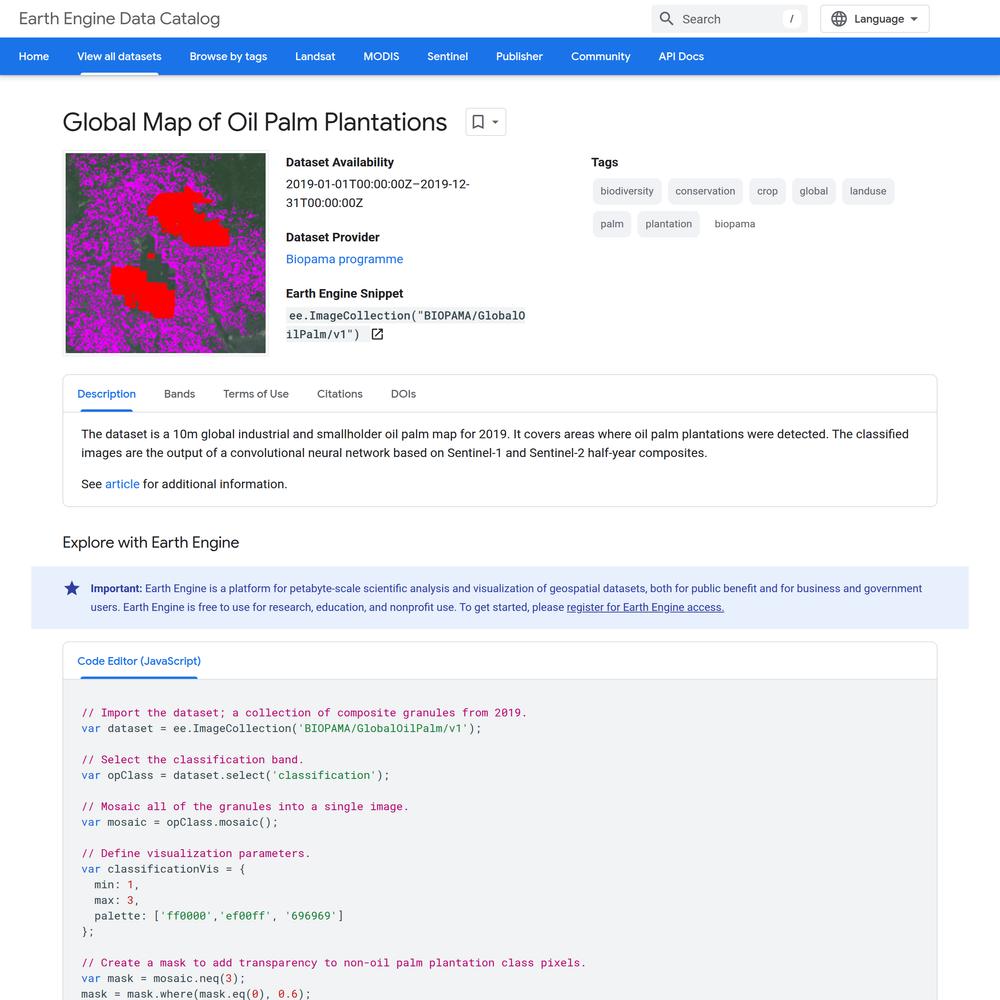1000x1000 pixels.
Task: Click register for Earth Engine access link
Action: tap(645, 607)
